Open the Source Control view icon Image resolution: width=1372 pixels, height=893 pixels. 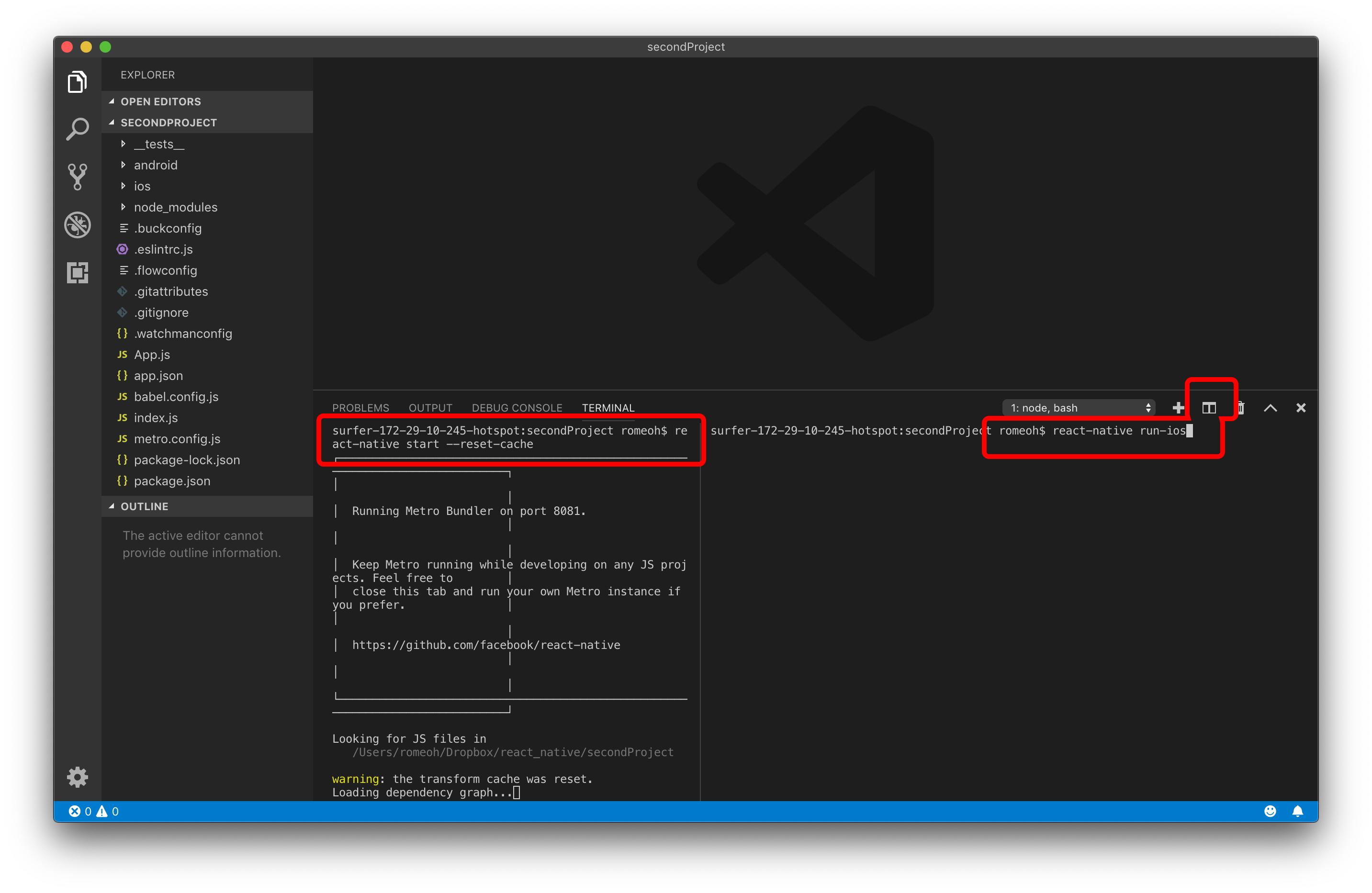[77, 177]
